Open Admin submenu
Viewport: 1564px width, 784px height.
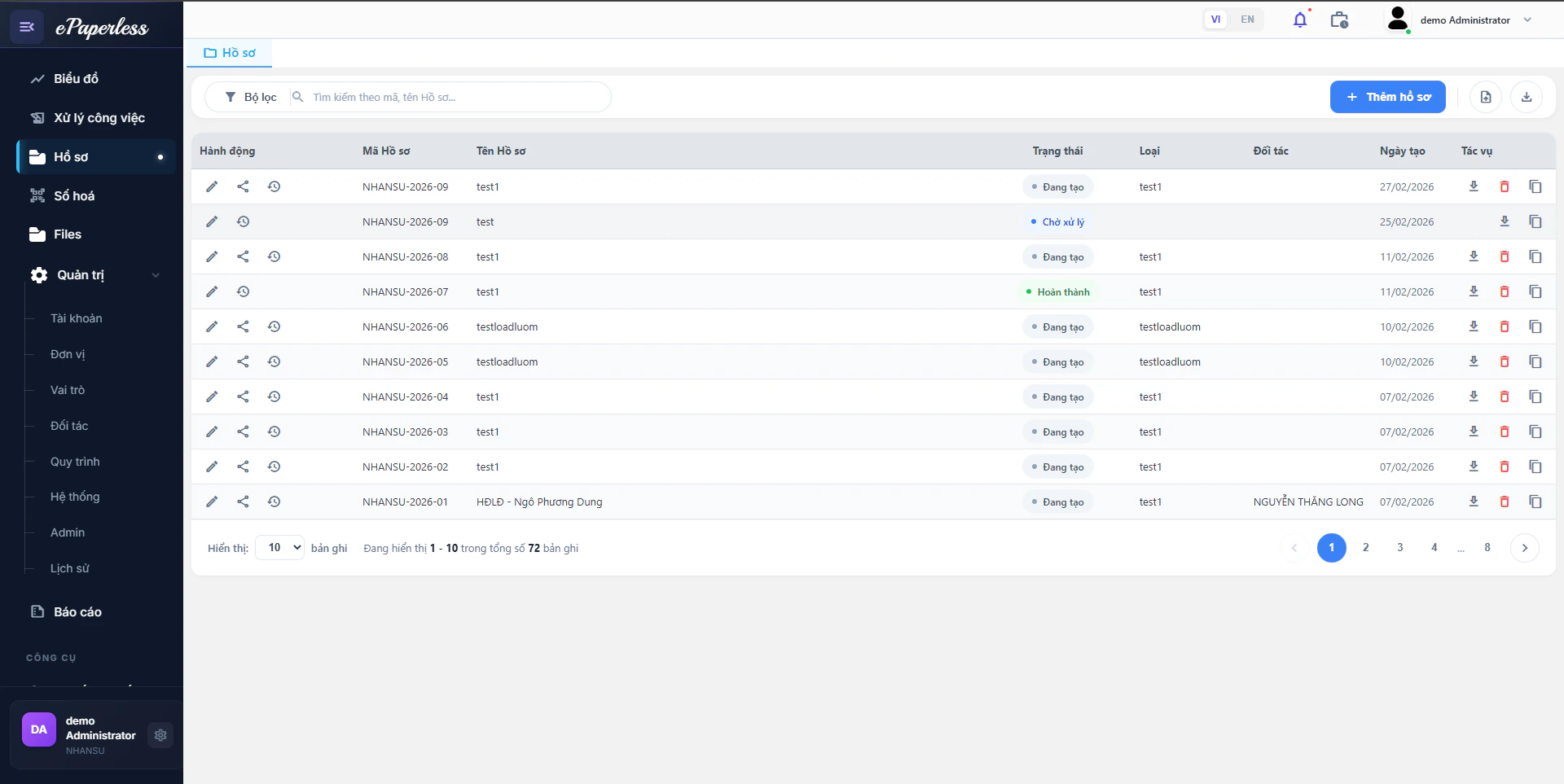(x=68, y=532)
